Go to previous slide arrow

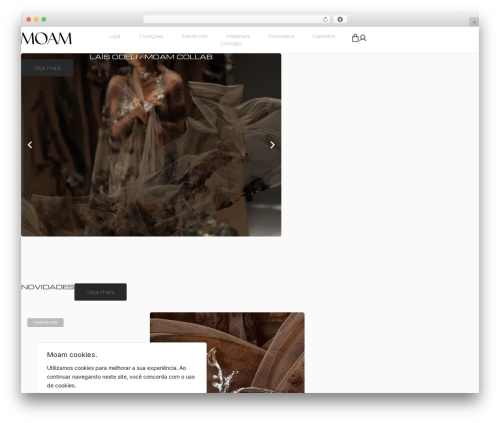[30, 145]
